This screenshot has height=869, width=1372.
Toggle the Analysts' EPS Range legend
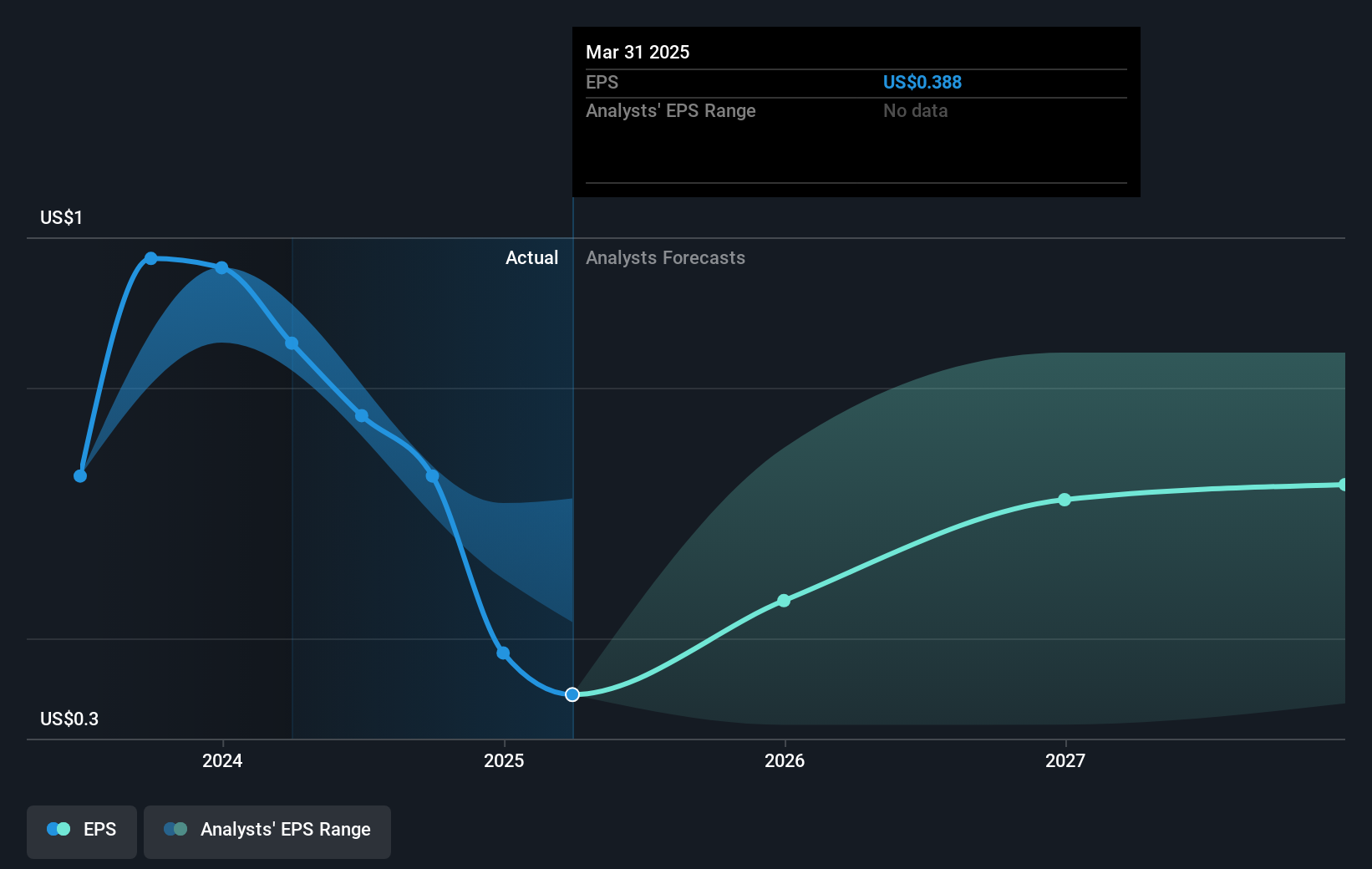(x=267, y=831)
